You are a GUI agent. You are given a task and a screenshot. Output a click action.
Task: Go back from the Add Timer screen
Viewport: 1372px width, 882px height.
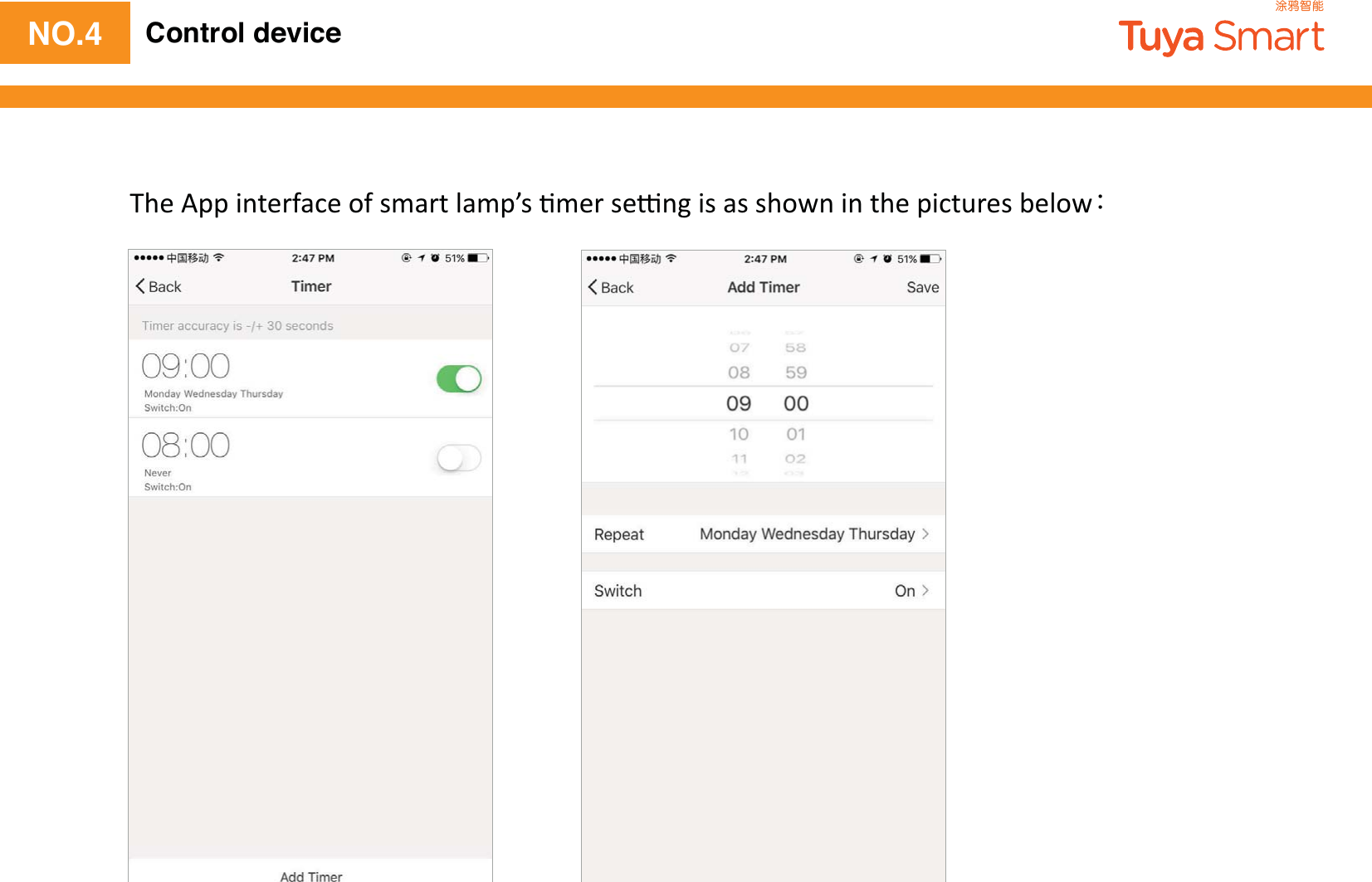click(611, 287)
